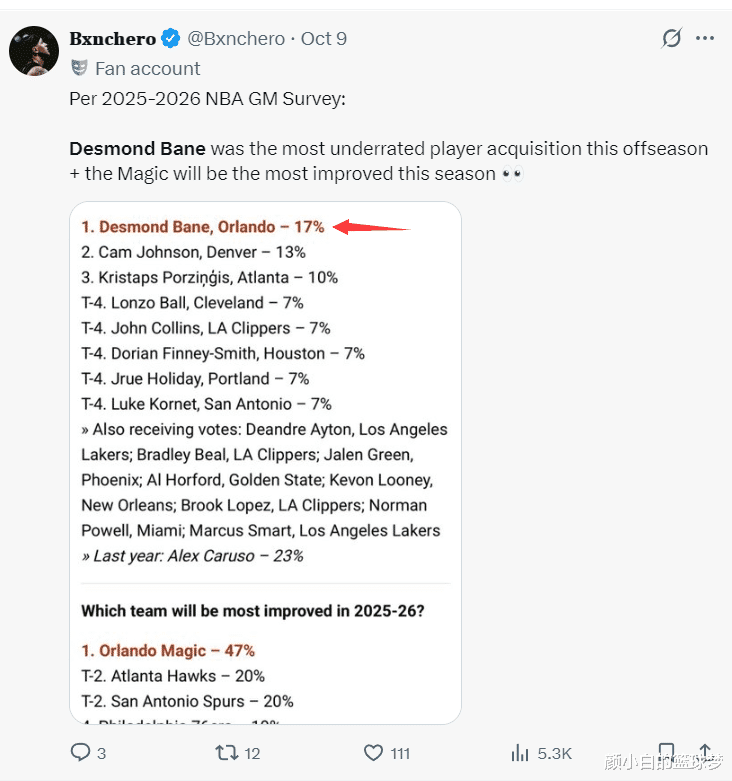
Task: Share the post via share icon
Action: pos(705,752)
